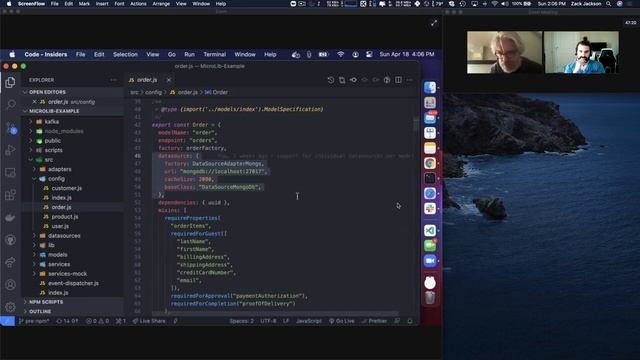Open the Extensions view

10,195
